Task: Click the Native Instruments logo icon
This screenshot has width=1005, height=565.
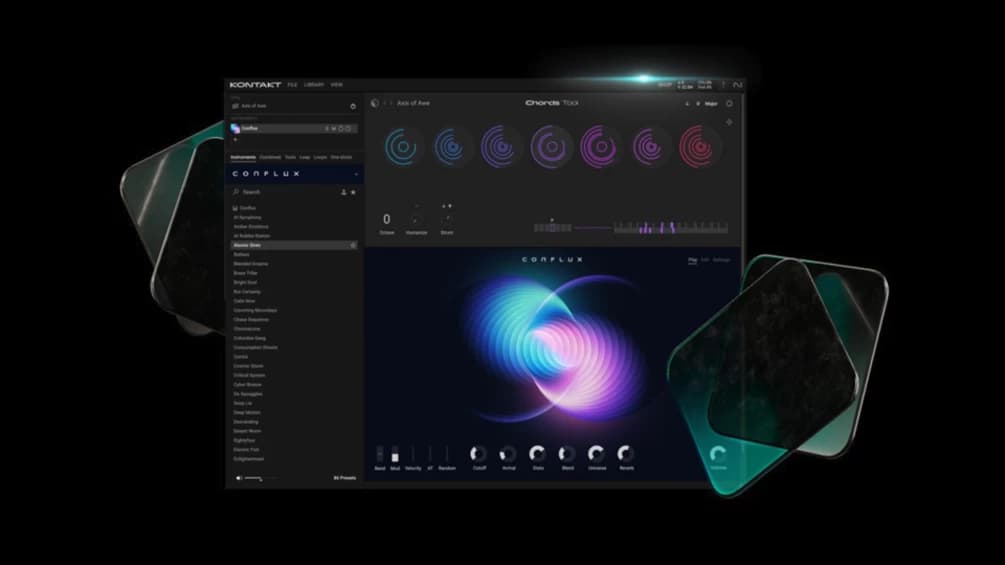Action: pos(737,85)
